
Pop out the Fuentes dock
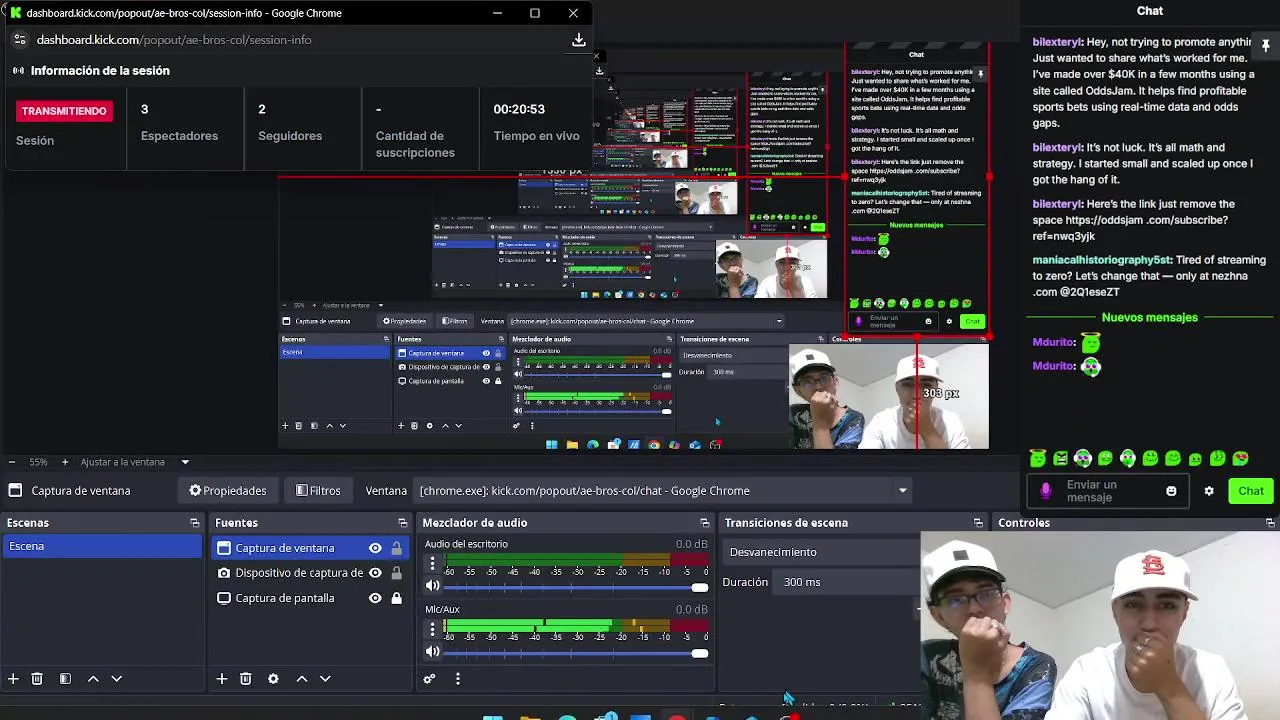tap(403, 523)
